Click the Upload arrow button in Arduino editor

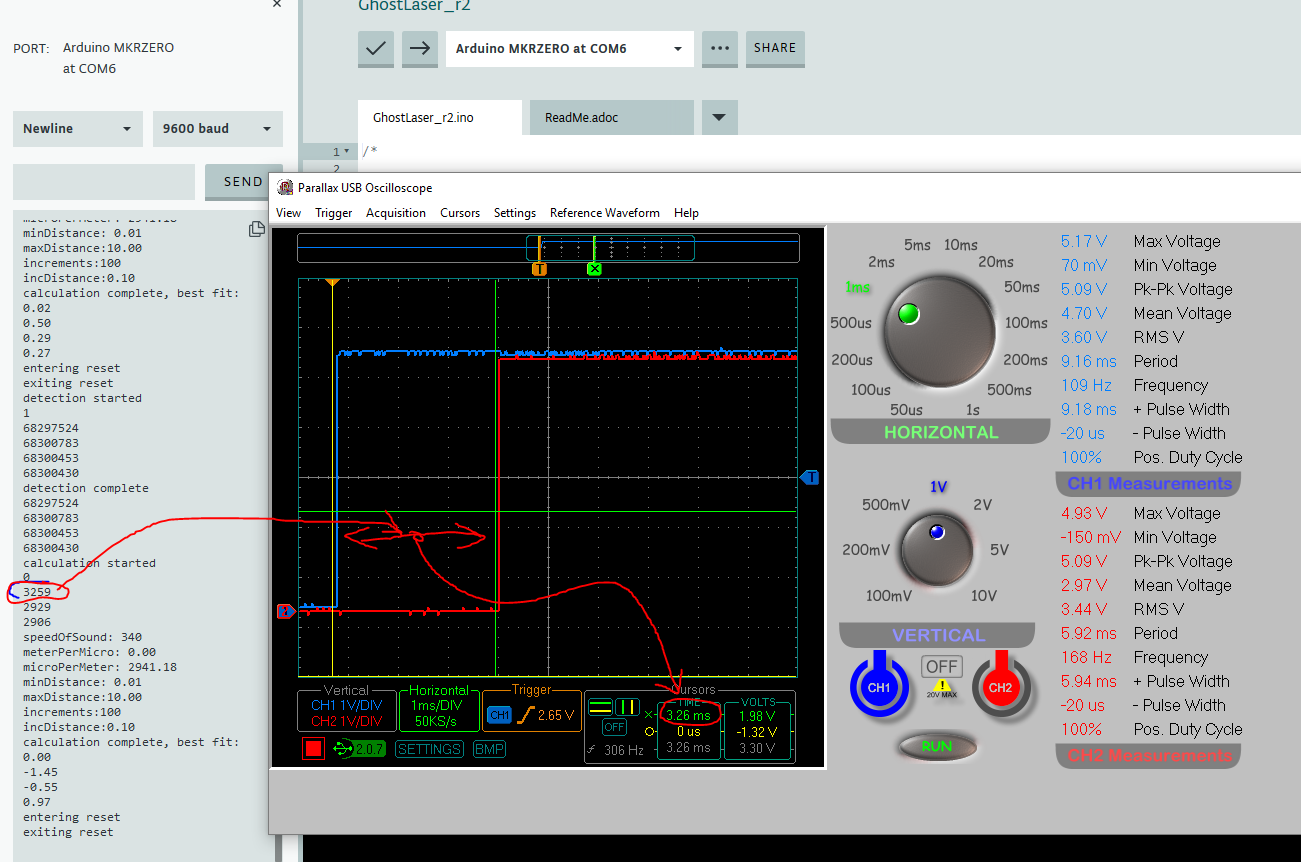pos(420,48)
